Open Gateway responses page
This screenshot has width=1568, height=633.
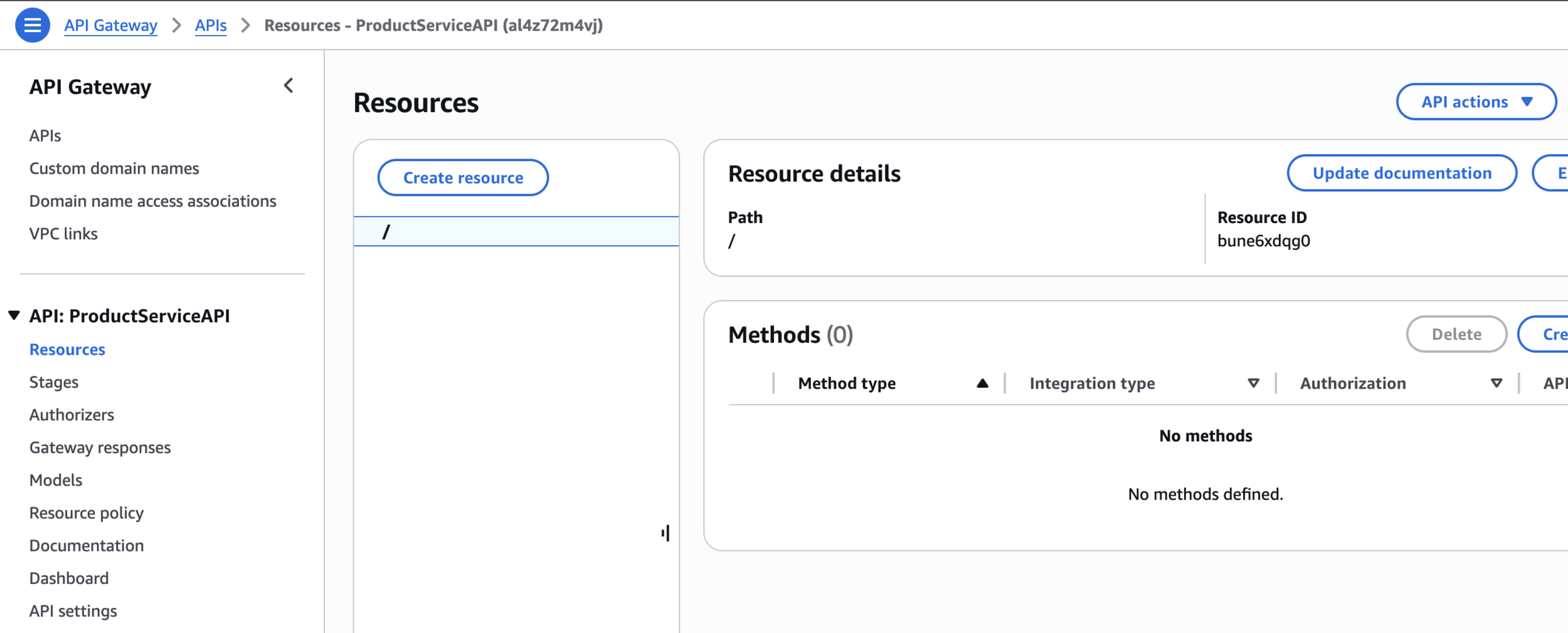(100, 447)
